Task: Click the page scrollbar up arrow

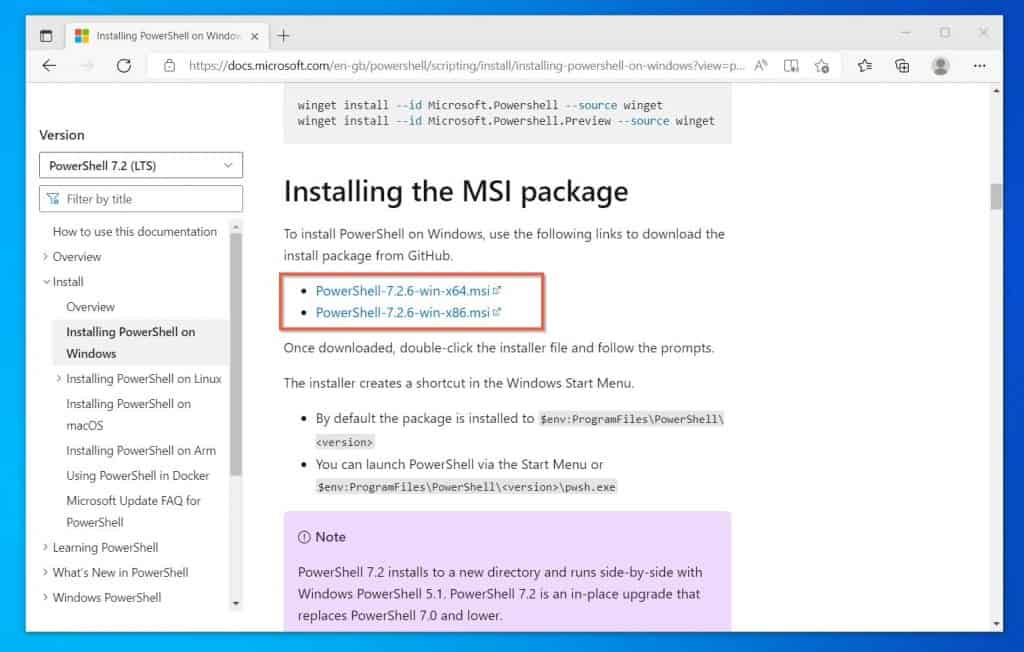Action: pyautogui.click(x=996, y=91)
